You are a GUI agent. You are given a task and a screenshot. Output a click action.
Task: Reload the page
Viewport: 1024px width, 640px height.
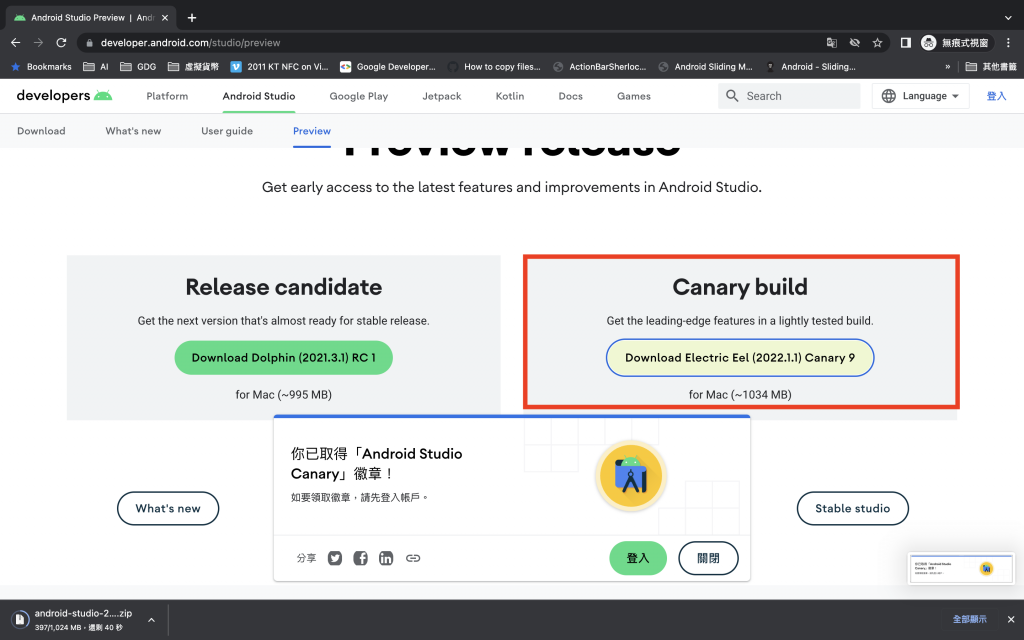61,42
